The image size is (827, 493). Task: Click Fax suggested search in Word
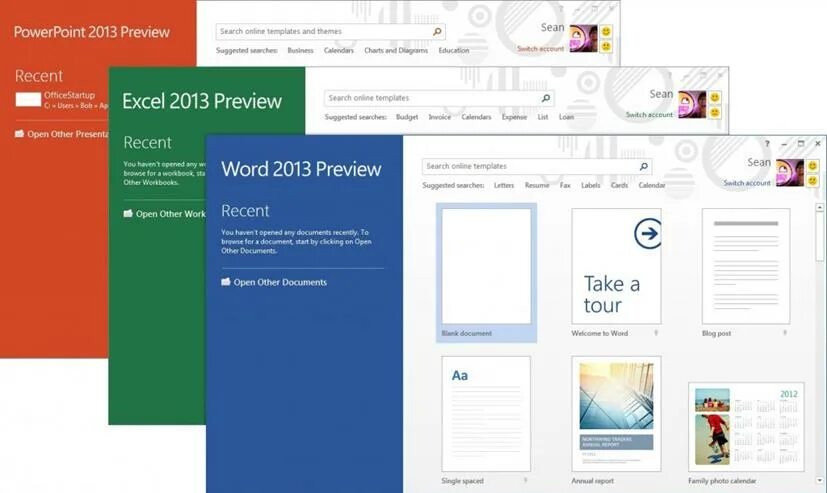[x=565, y=185]
